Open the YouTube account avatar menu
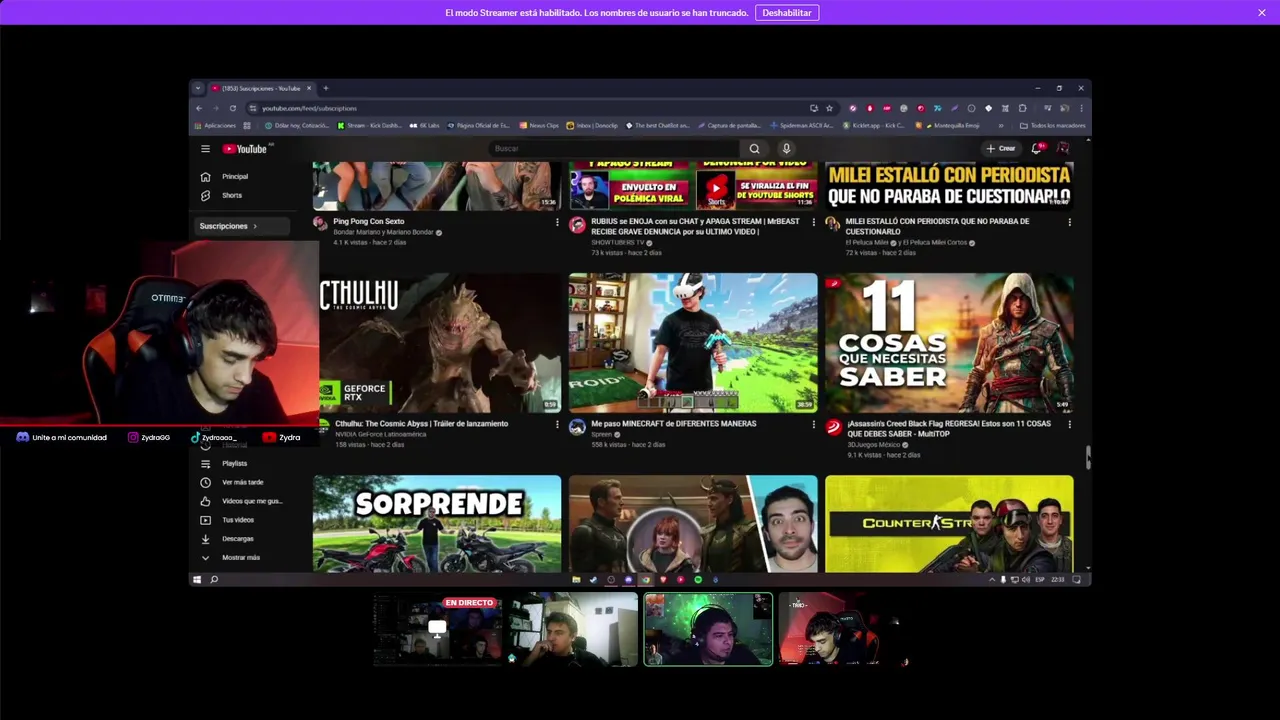1280x720 pixels. coord(1063,149)
